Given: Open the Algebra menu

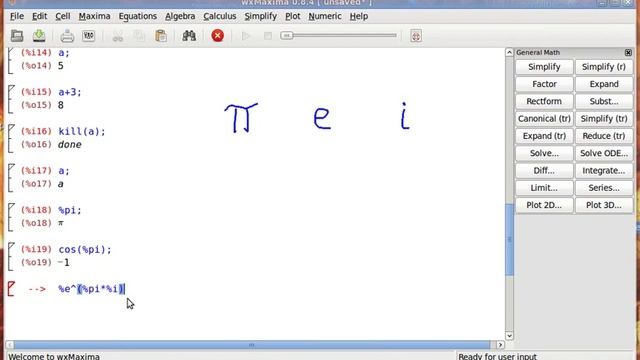Looking at the screenshot, I should pyautogui.click(x=180, y=16).
